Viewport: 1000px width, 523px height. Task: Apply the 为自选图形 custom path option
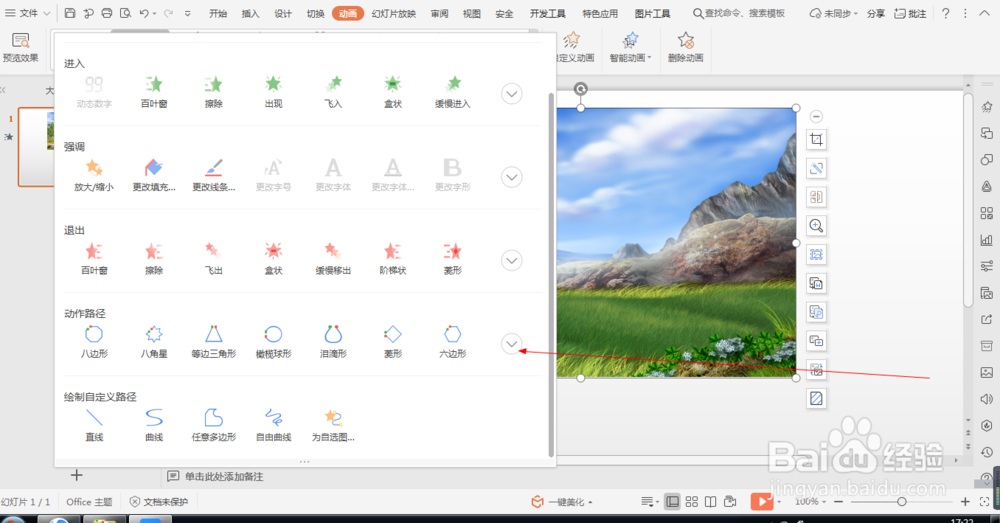point(333,426)
